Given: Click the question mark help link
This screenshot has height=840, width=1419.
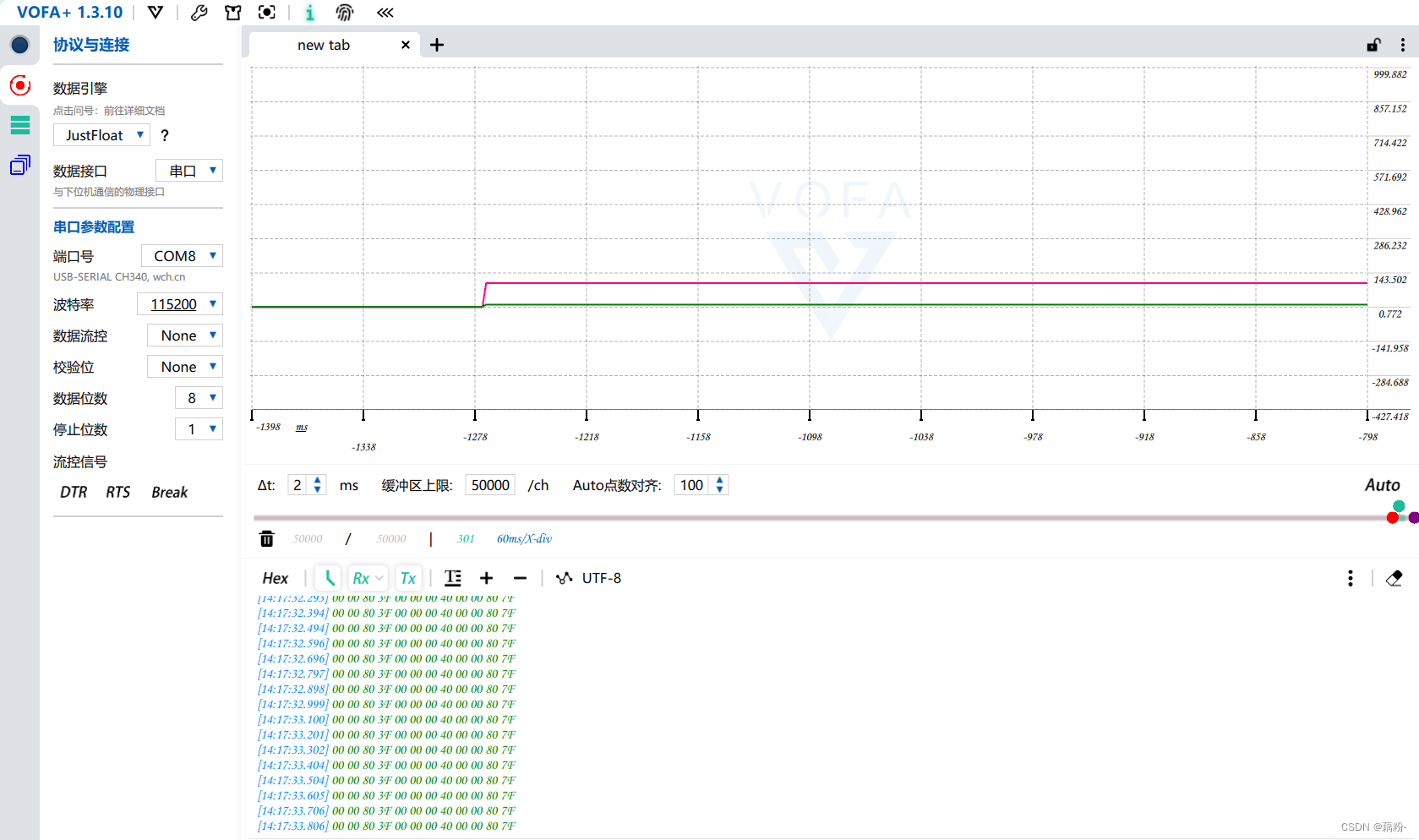Looking at the screenshot, I should click(165, 135).
